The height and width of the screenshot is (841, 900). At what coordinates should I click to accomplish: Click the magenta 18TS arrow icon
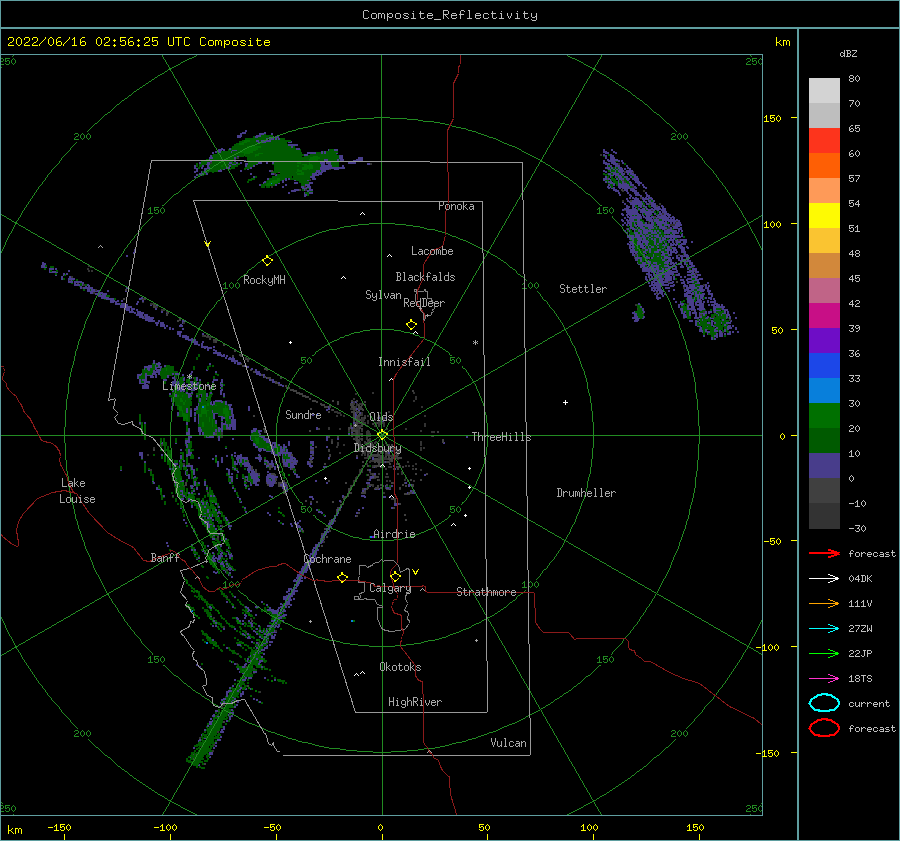tap(824, 679)
